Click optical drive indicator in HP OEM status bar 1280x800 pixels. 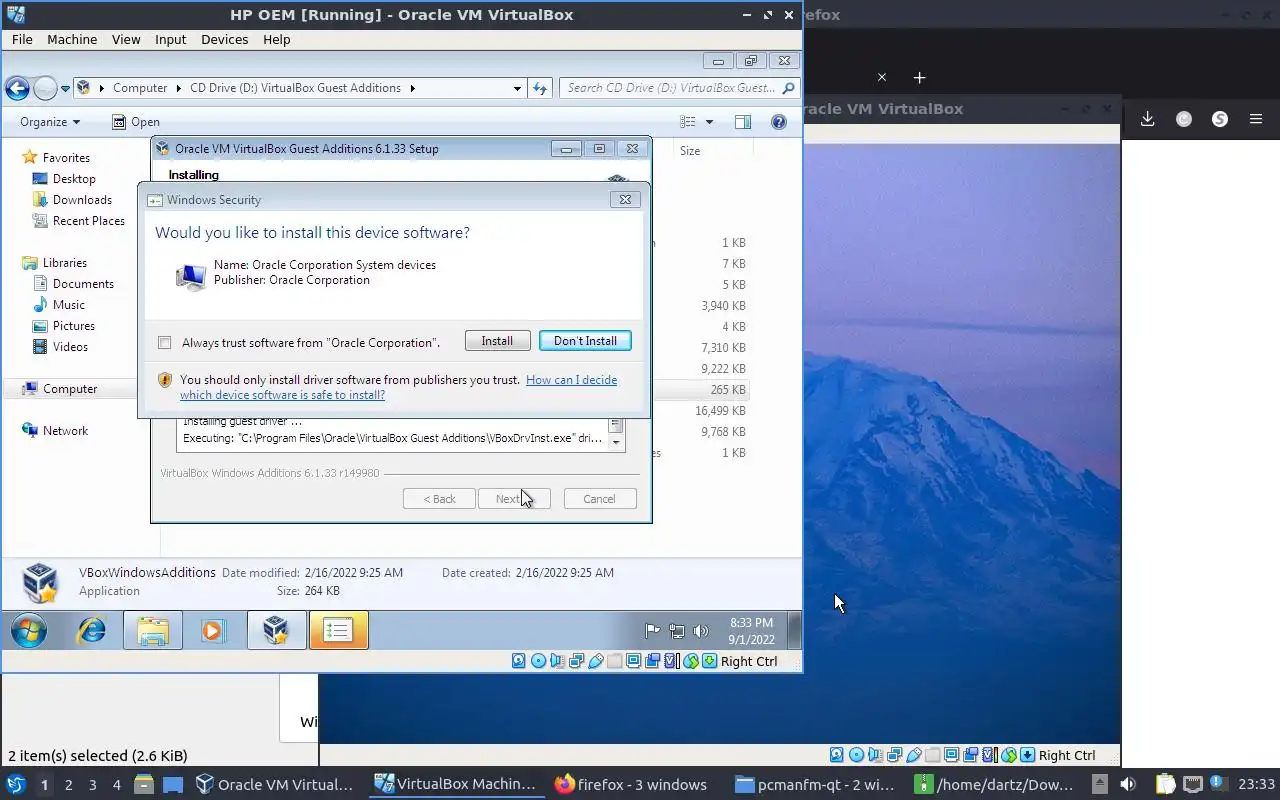(x=539, y=661)
